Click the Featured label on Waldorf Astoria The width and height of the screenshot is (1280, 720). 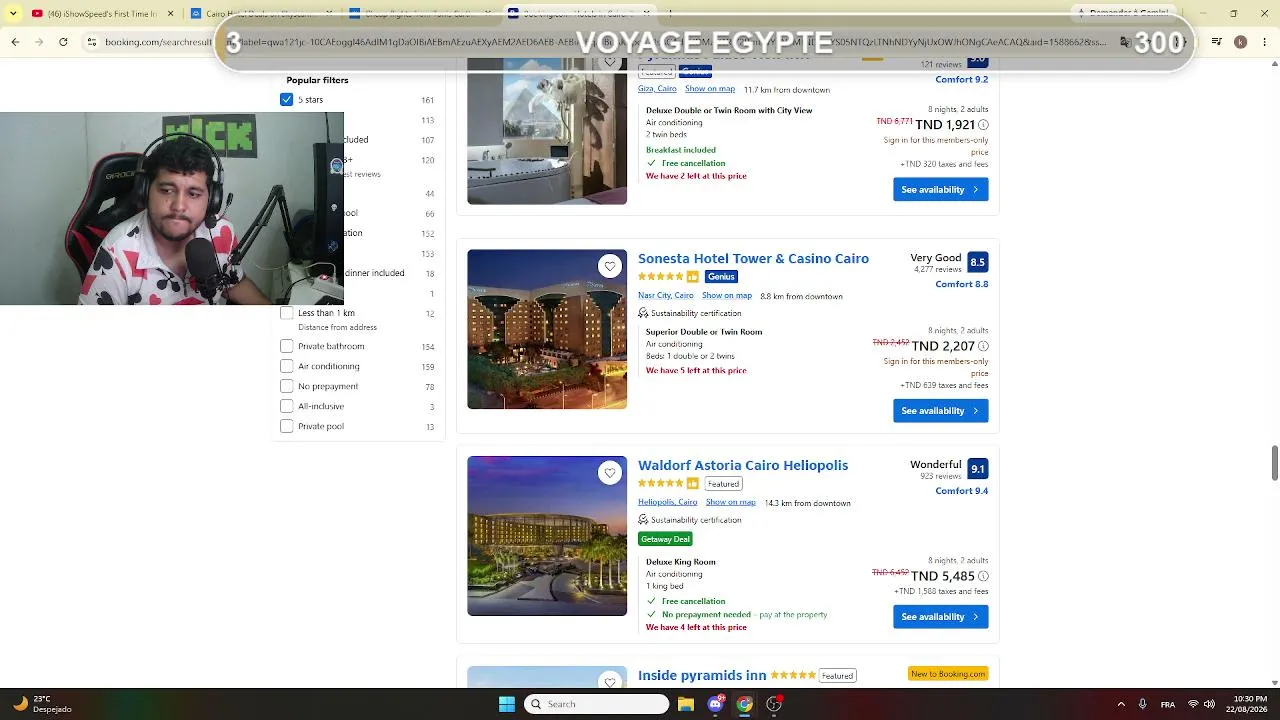tap(723, 484)
